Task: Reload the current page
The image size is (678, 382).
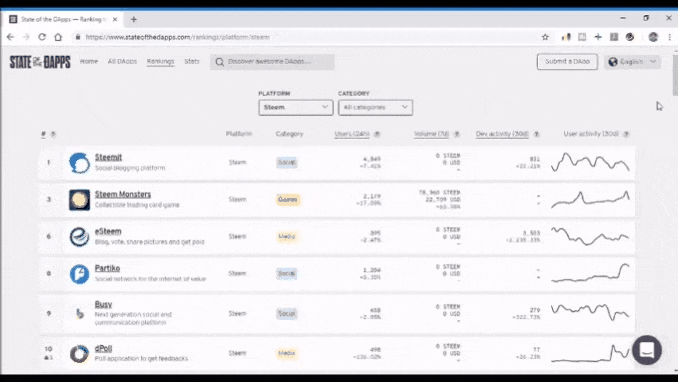Action: pos(42,37)
